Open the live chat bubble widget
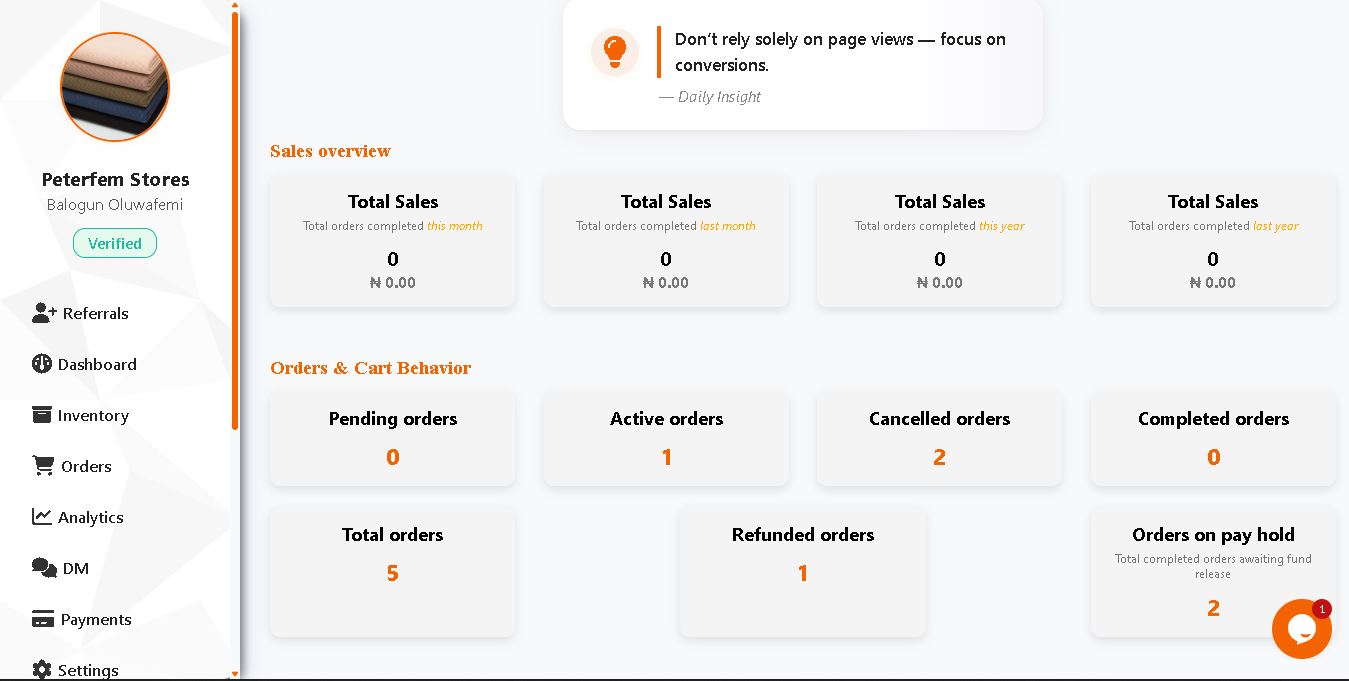1349x681 pixels. pos(1301,628)
